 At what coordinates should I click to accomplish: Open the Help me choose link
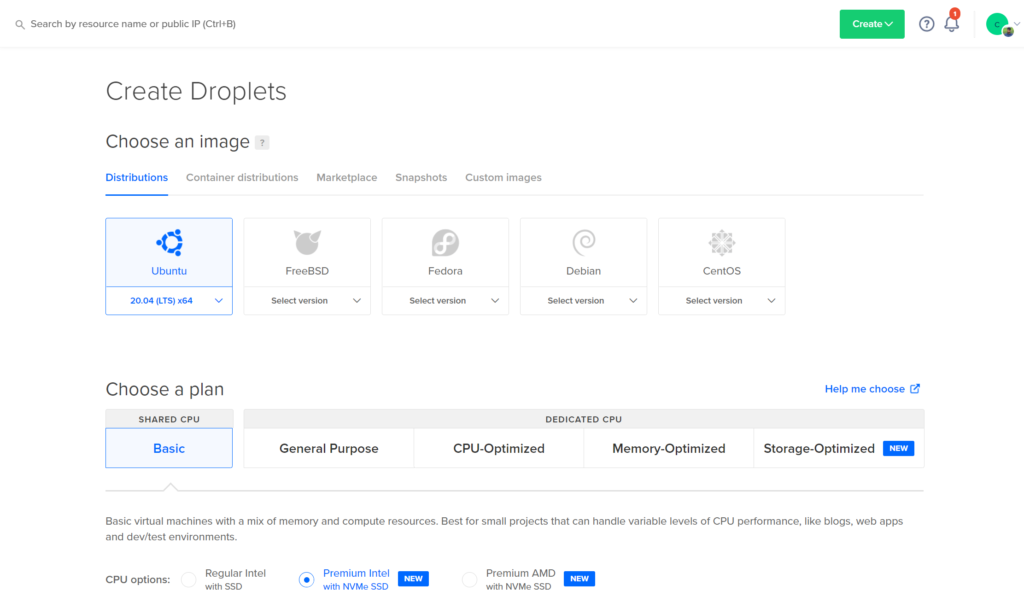[872, 389]
